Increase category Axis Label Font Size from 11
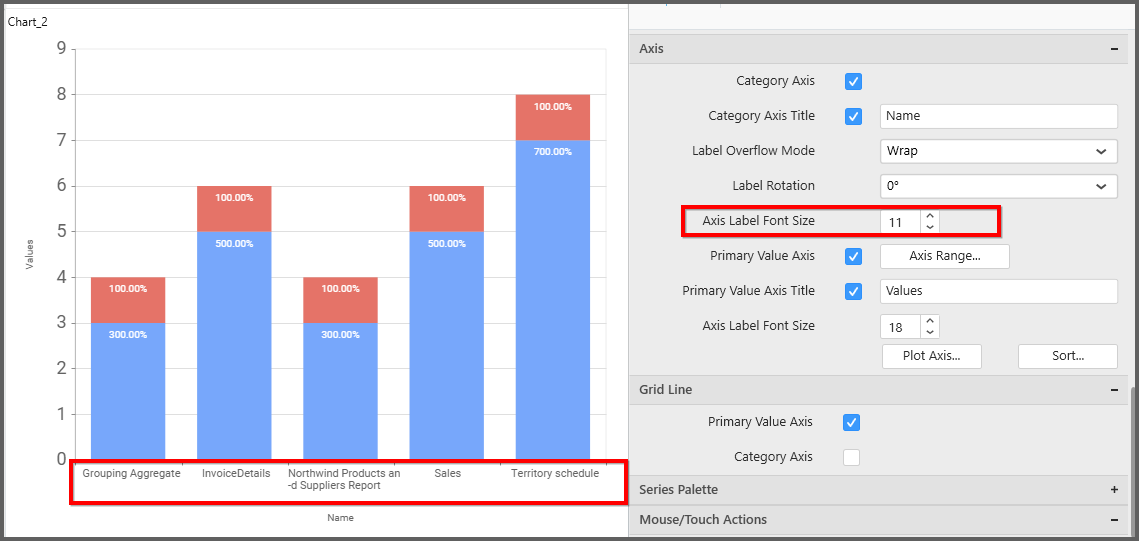Viewport: 1139px width, 541px height. [x=930, y=215]
